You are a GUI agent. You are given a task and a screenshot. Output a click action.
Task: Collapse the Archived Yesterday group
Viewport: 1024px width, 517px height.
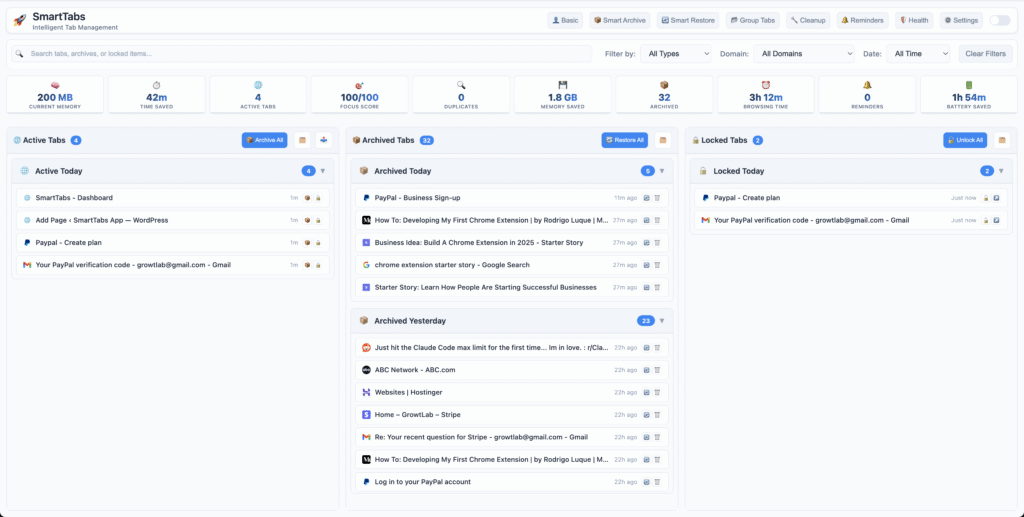[x=662, y=321]
